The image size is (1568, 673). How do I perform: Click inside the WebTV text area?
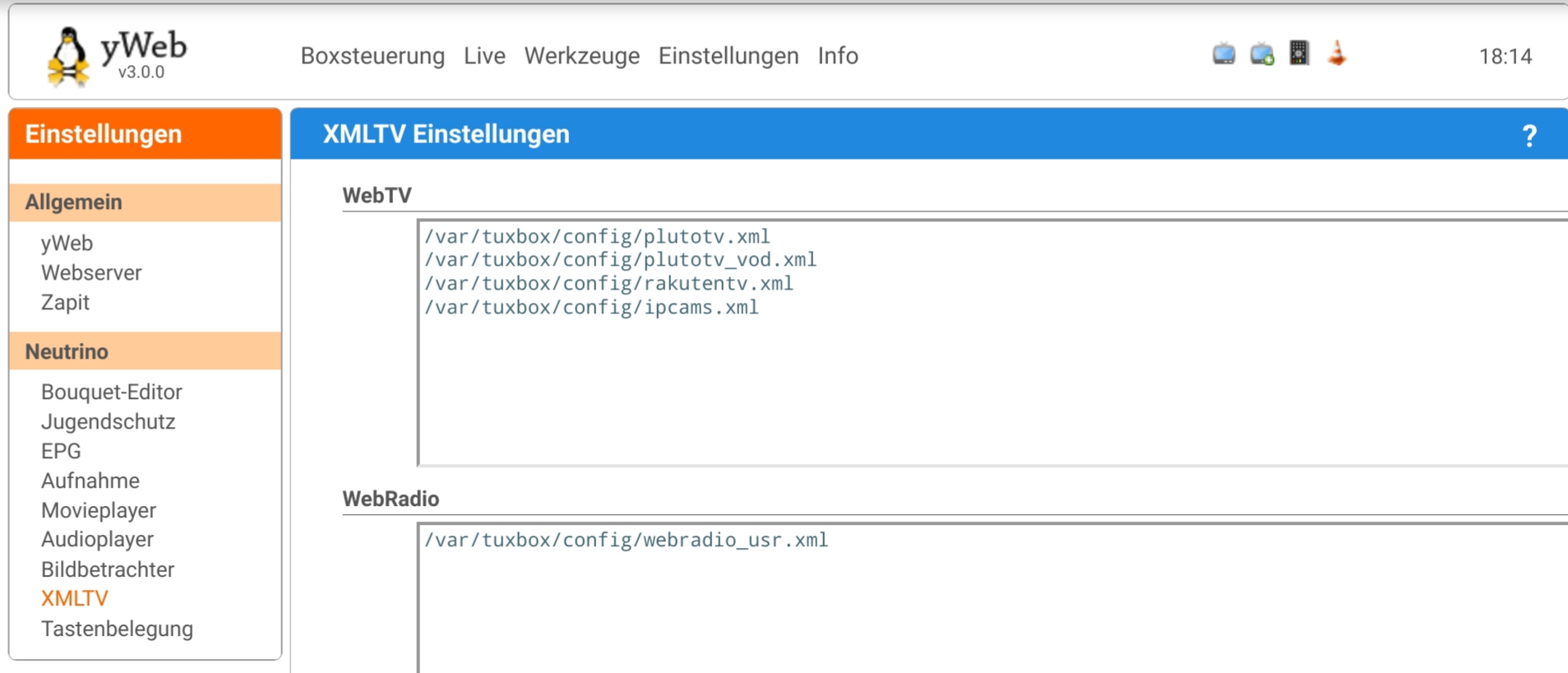(x=987, y=387)
